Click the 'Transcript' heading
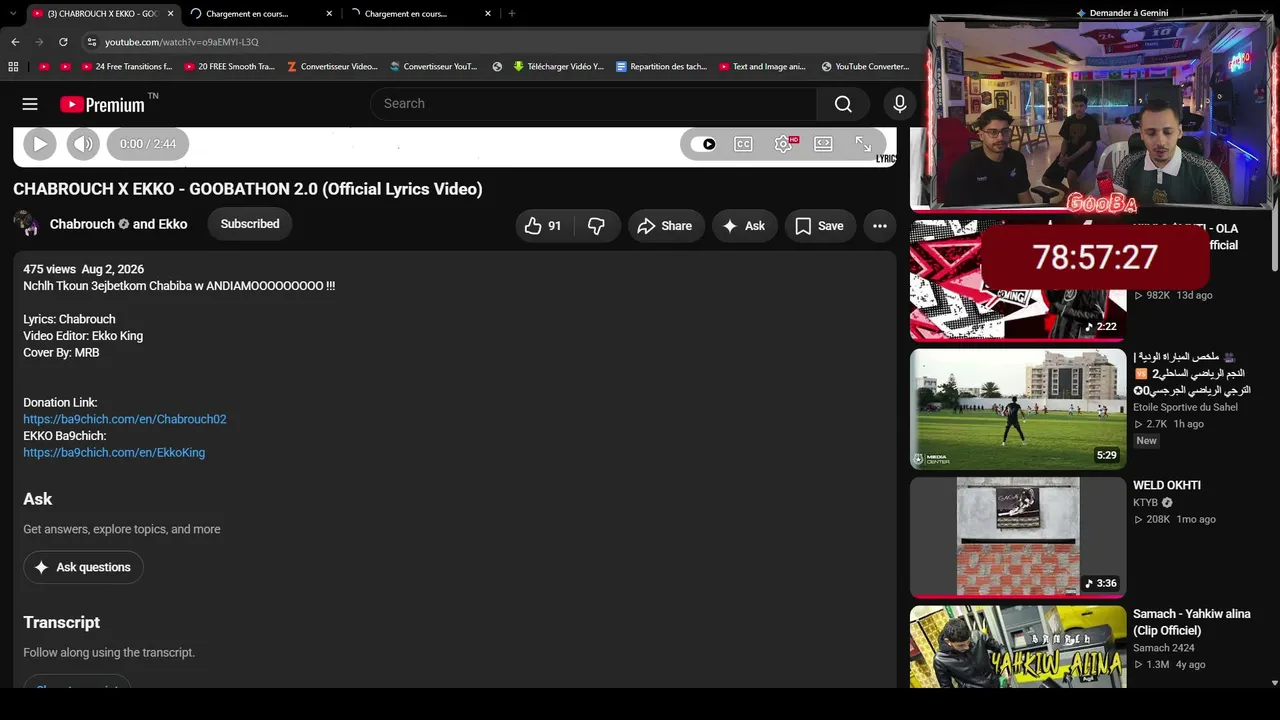The width and height of the screenshot is (1280, 720). coord(62,622)
